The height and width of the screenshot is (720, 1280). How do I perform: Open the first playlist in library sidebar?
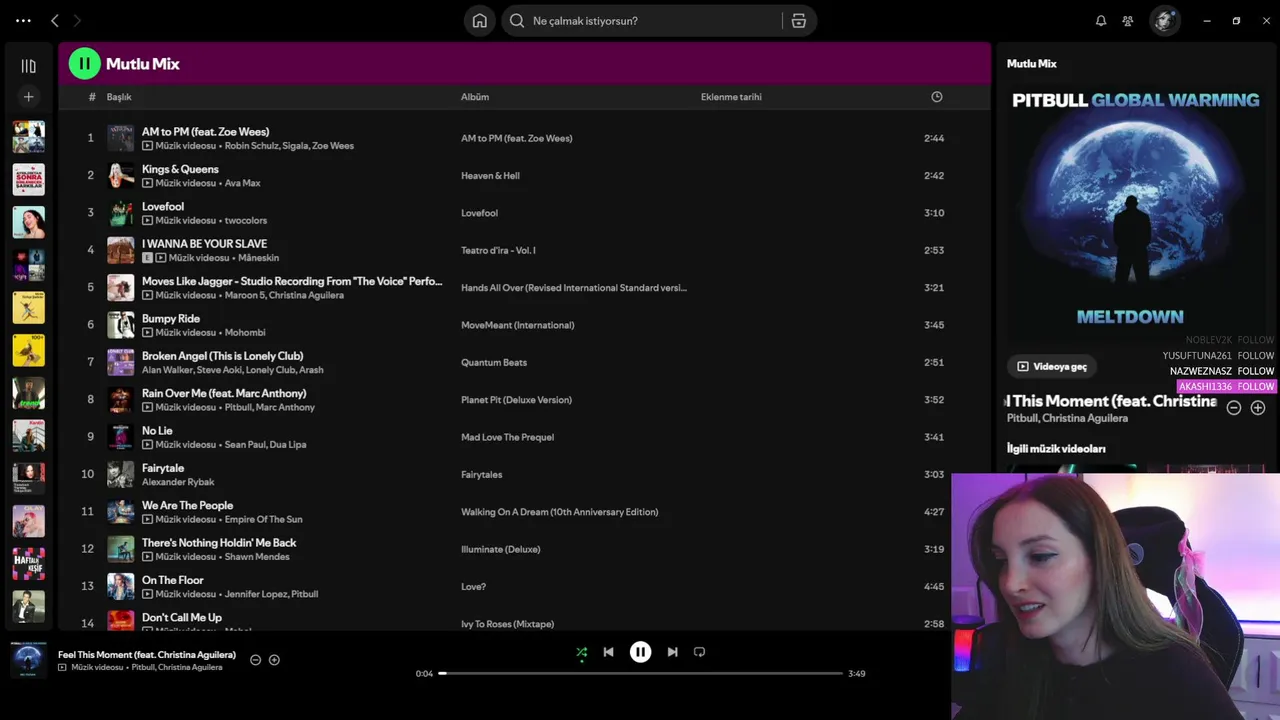[28, 136]
